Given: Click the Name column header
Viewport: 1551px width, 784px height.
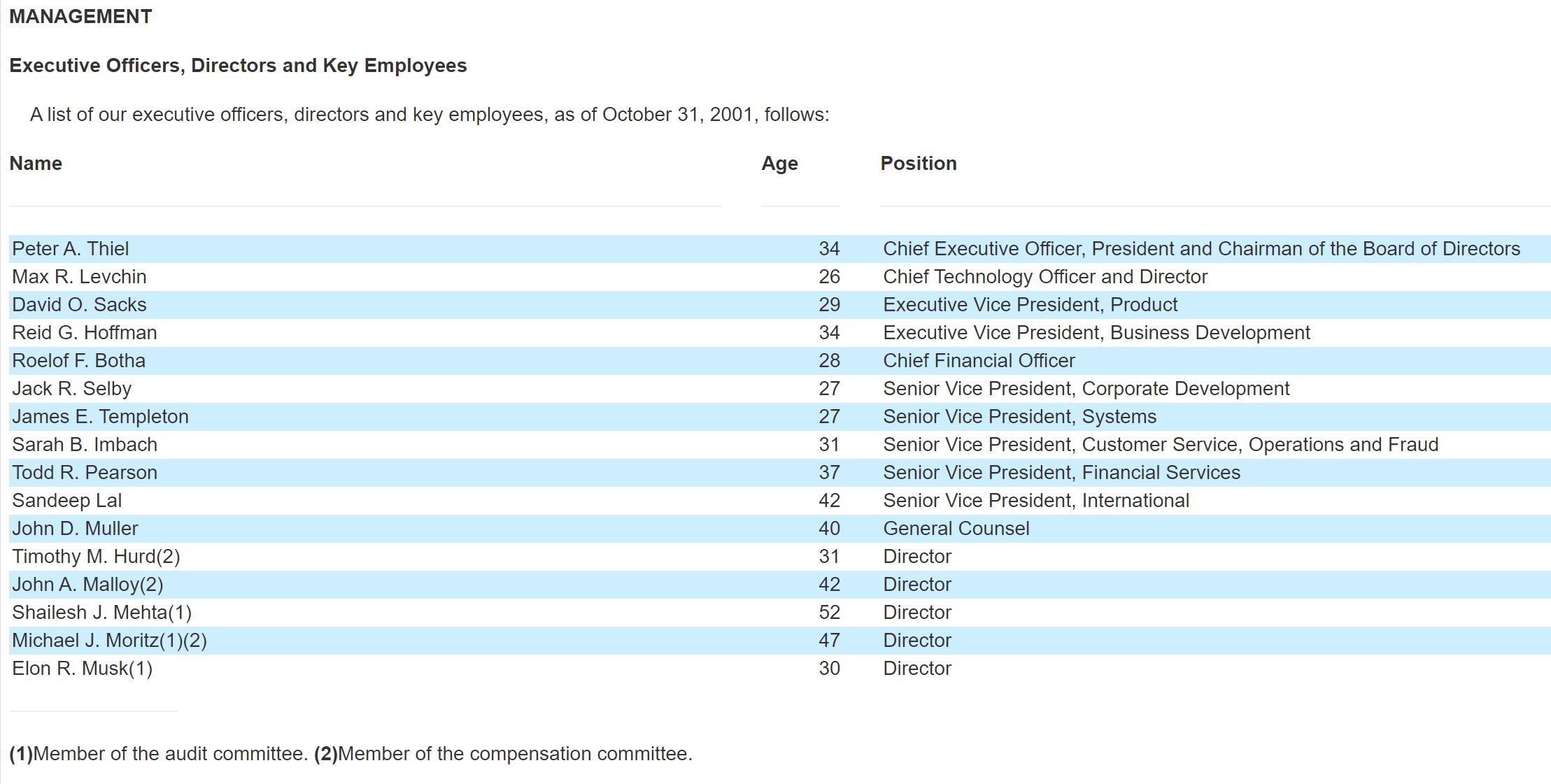Looking at the screenshot, I should 36,164.
